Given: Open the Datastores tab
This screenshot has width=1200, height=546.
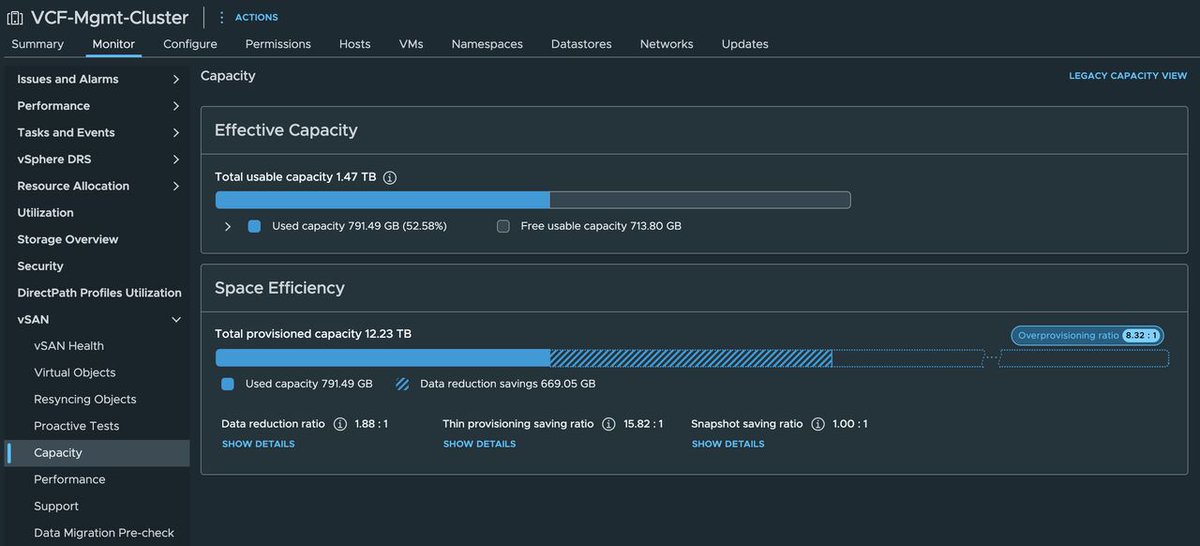Looking at the screenshot, I should [581, 44].
